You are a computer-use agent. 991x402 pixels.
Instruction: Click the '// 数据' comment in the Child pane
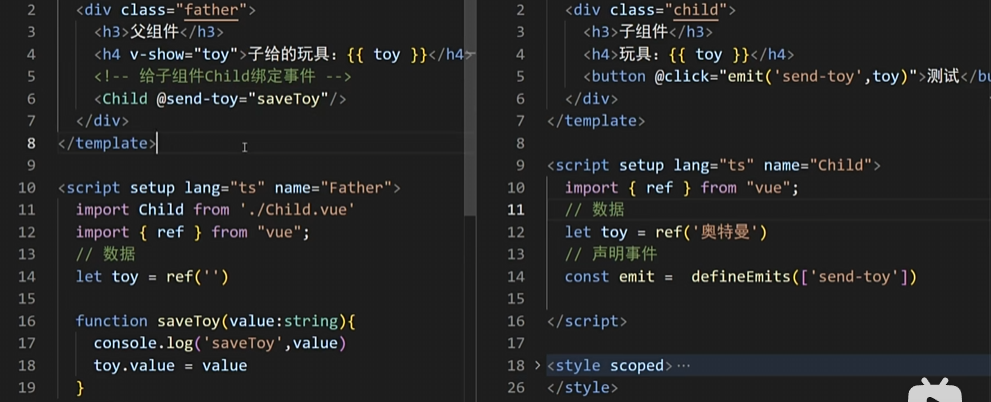tap(595, 210)
